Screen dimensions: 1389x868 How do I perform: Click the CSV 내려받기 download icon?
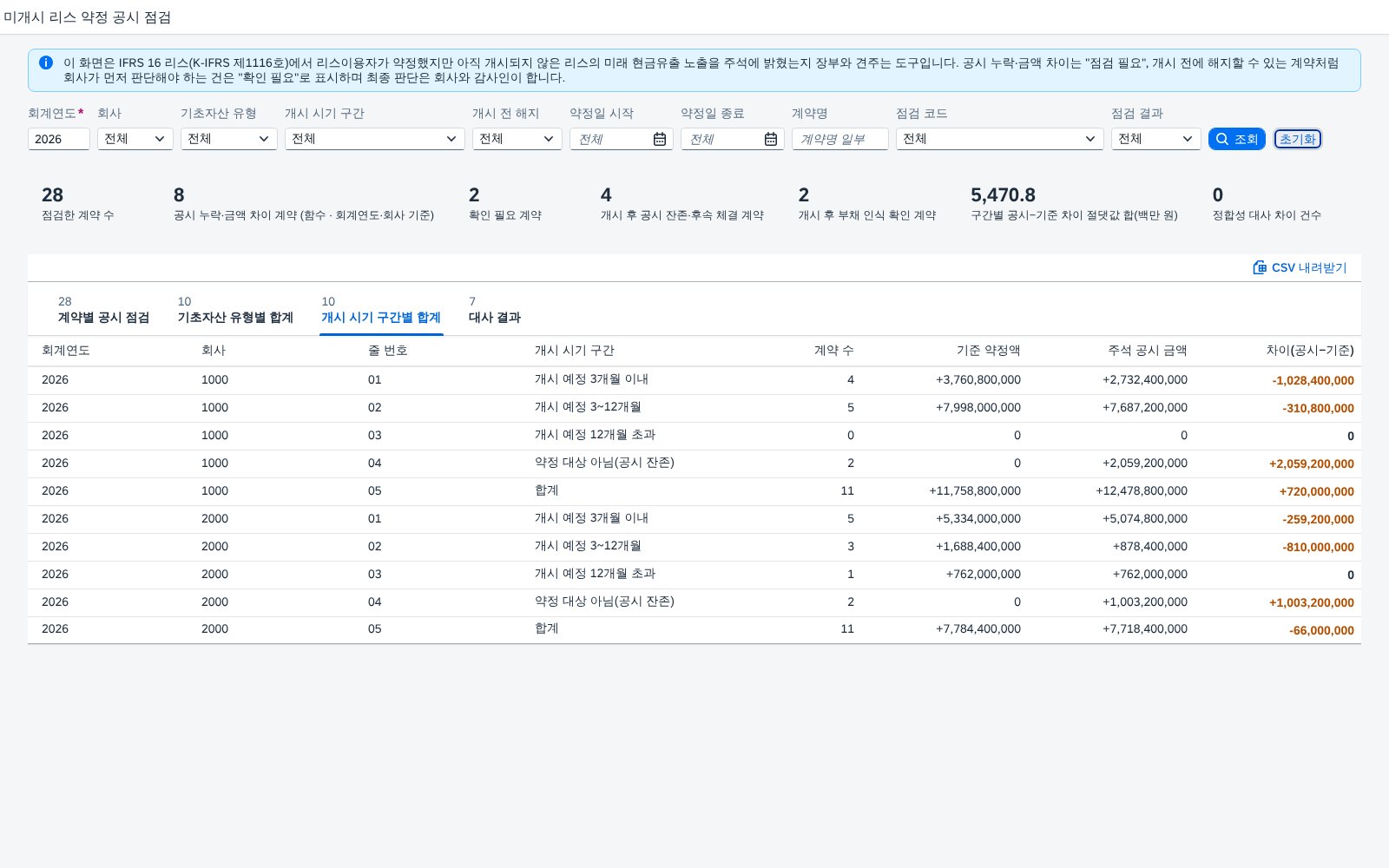1260,267
